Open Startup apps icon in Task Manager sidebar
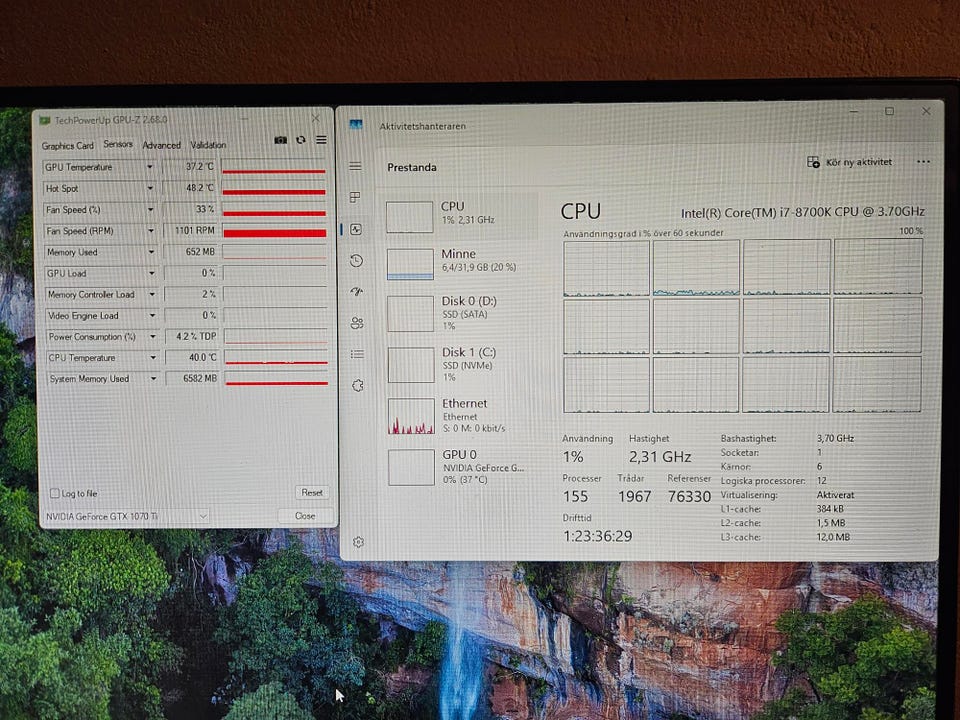This screenshot has width=960, height=720. [x=356, y=291]
